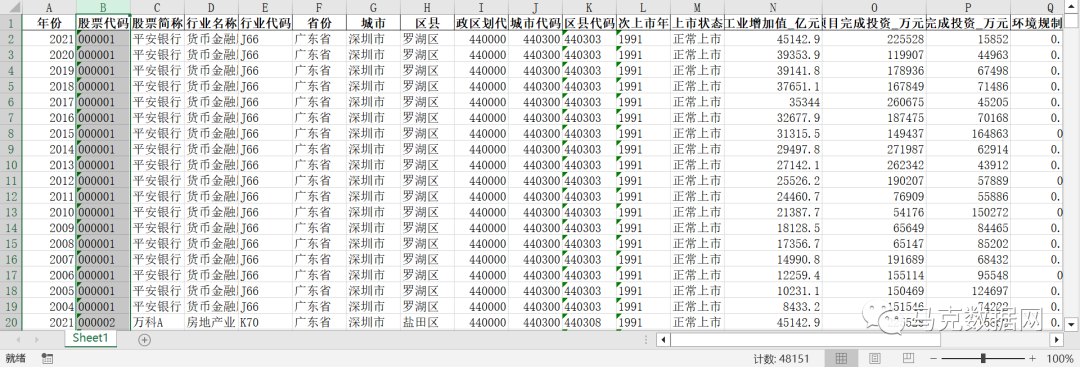
Task: Select column D header
Action: pyautogui.click(x=211, y=8)
